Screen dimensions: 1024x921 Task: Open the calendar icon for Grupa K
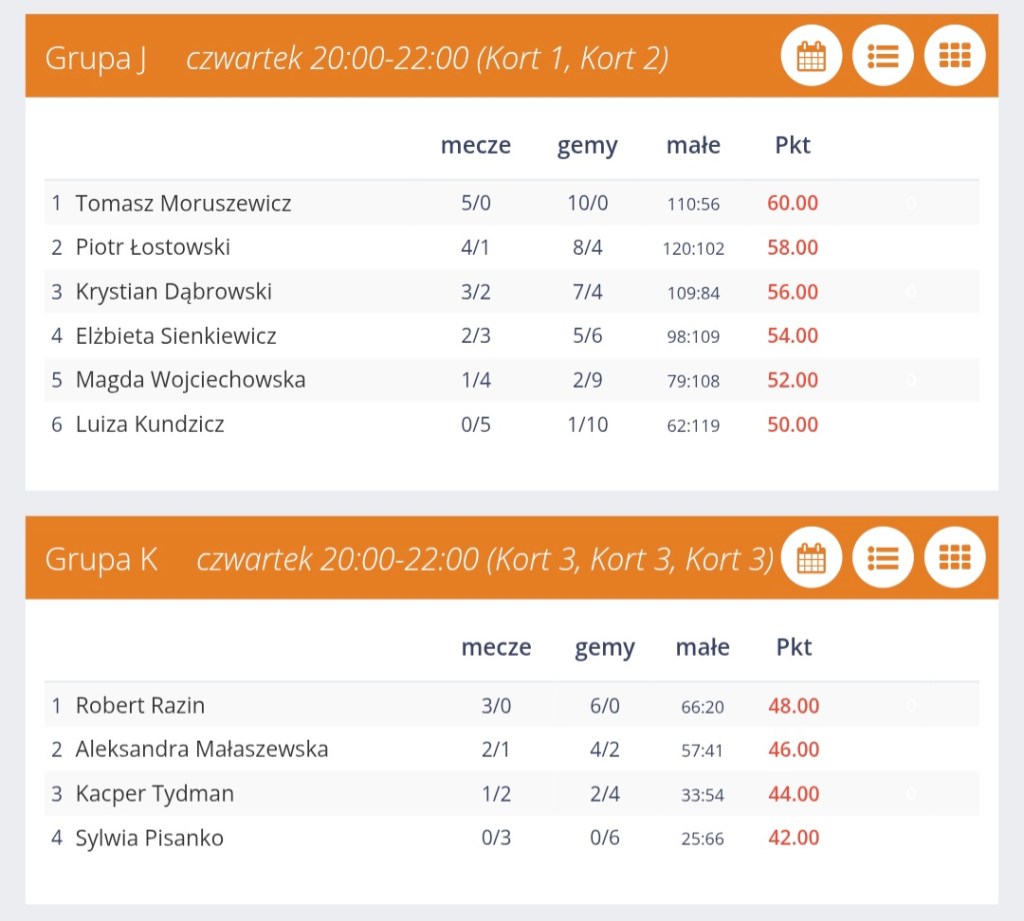tap(811, 557)
